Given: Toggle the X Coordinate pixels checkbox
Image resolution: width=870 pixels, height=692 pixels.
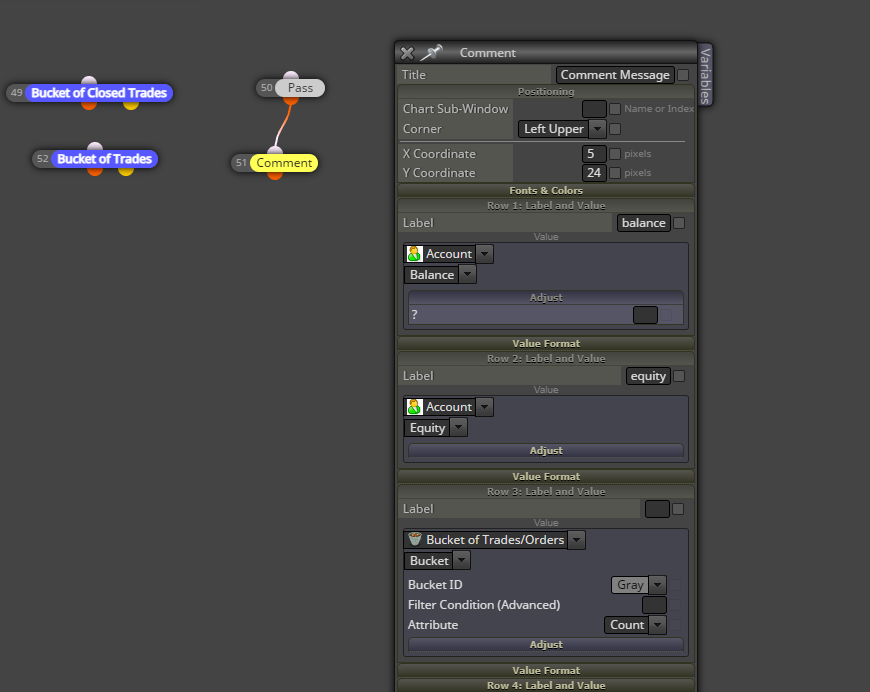Looking at the screenshot, I should pyautogui.click(x=615, y=154).
